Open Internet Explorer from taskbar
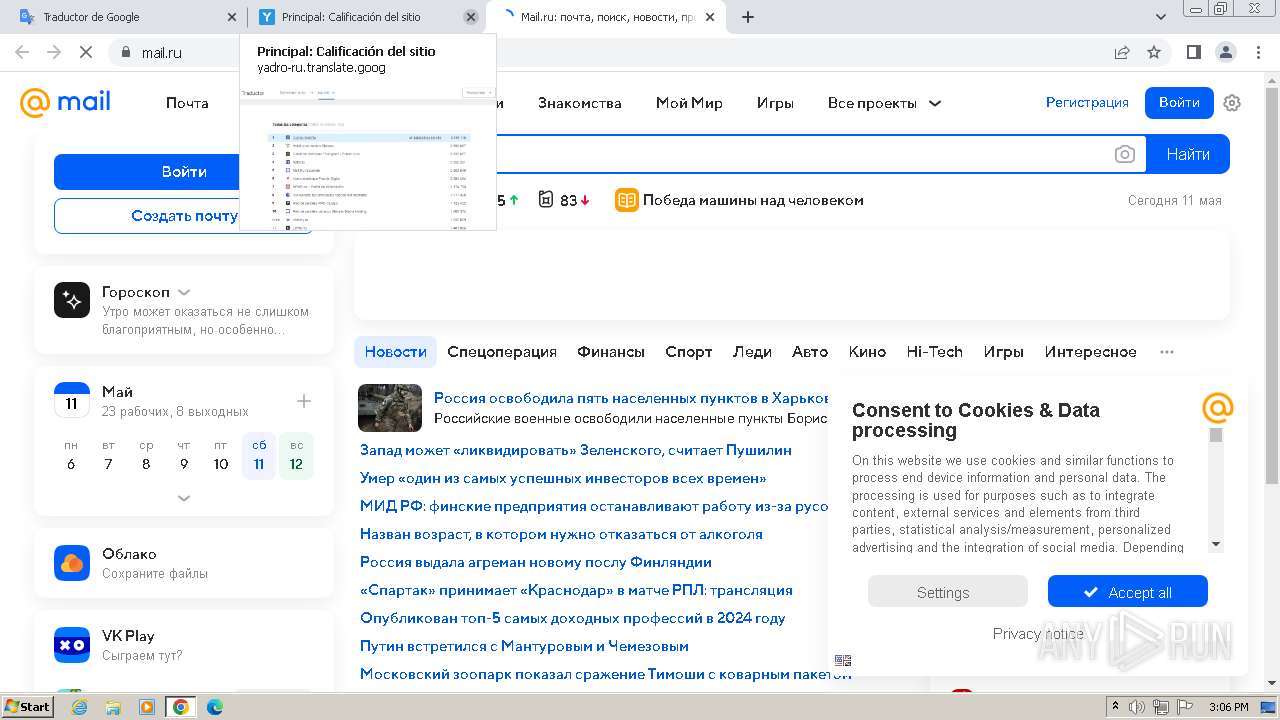 click(80, 707)
